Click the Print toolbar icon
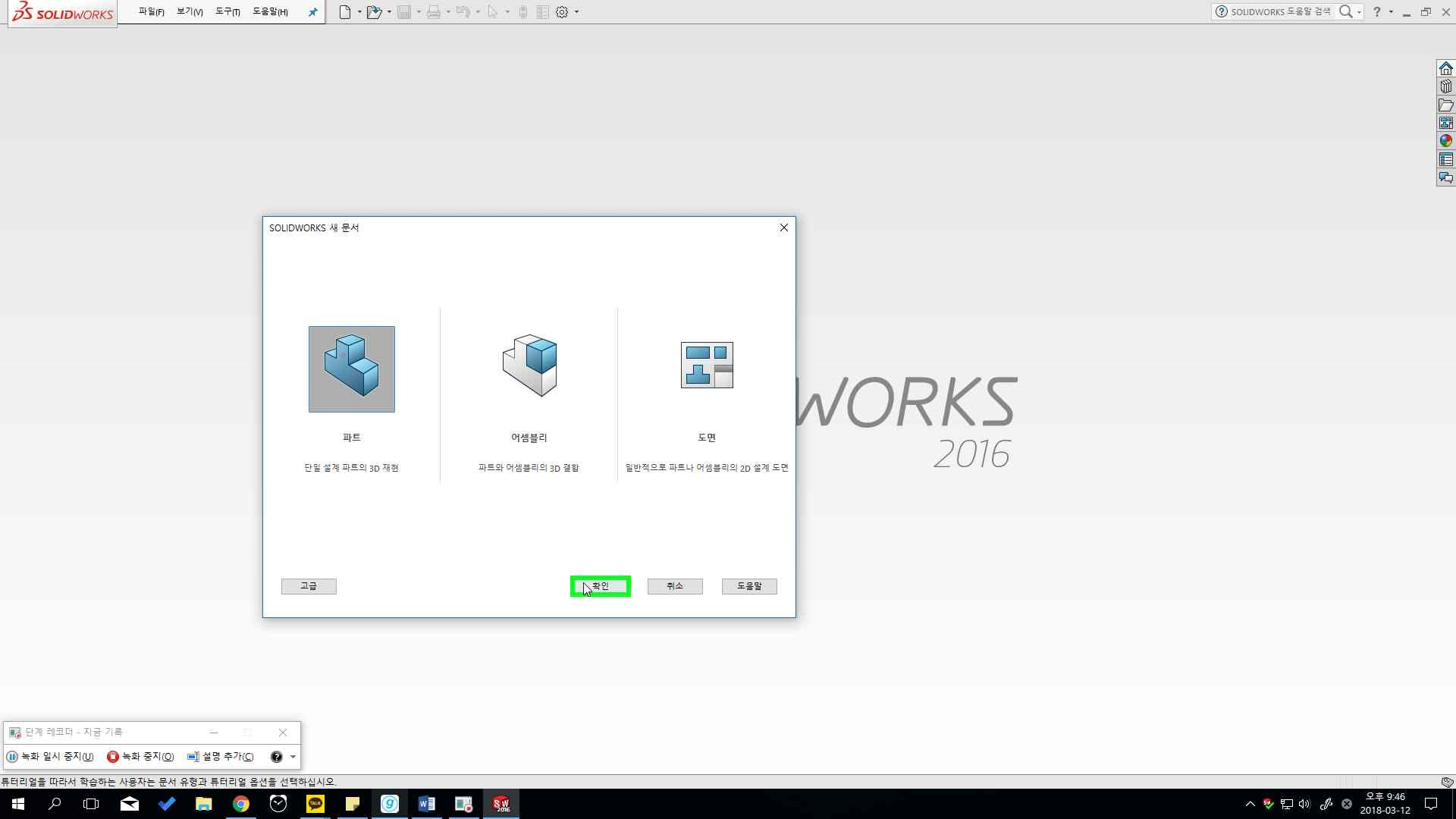 tap(434, 12)
